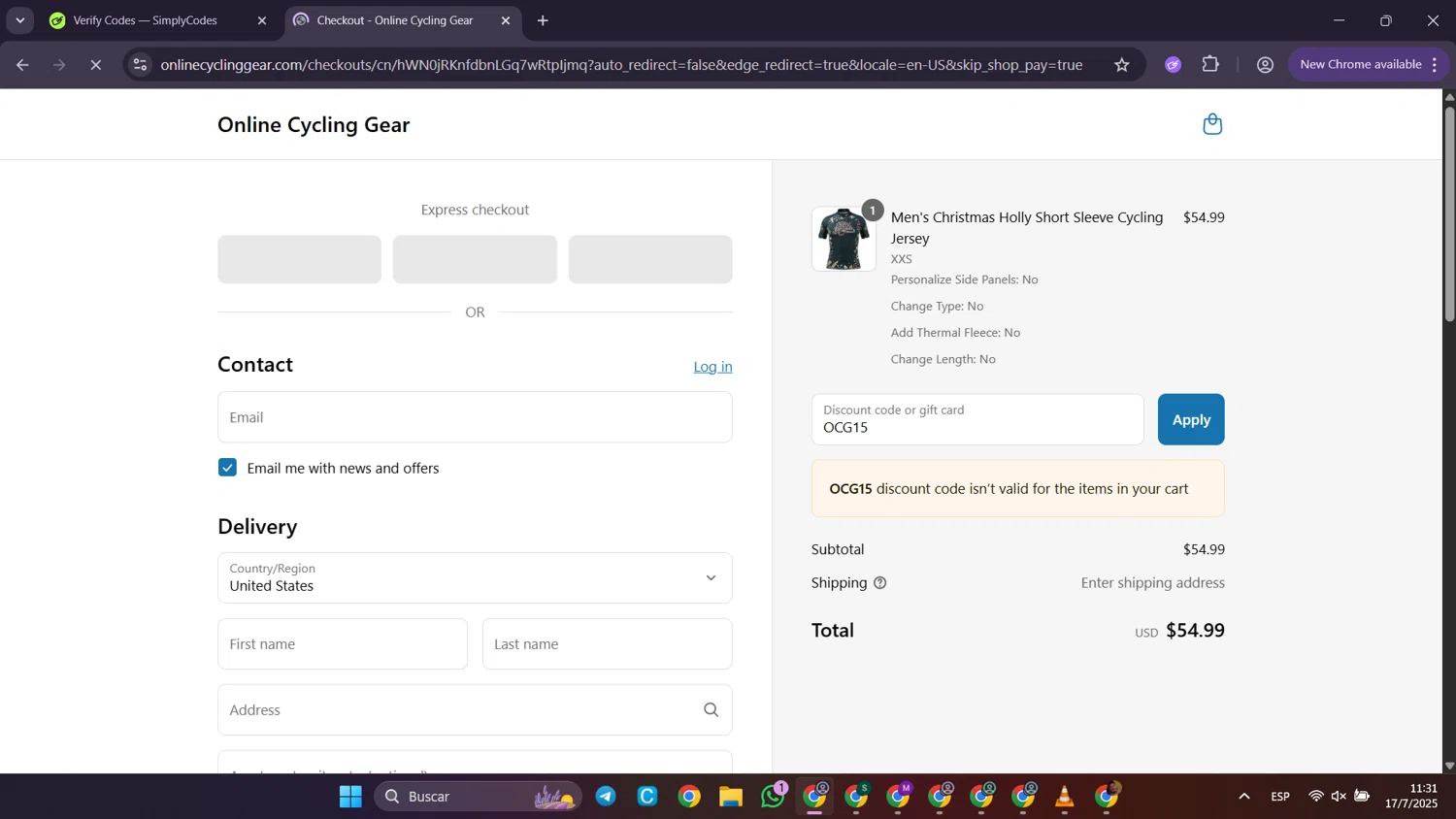The height and width of the screenshot is (819, 1456).
Task: Open Telegram from the taskbar
Action: [606, 797]
